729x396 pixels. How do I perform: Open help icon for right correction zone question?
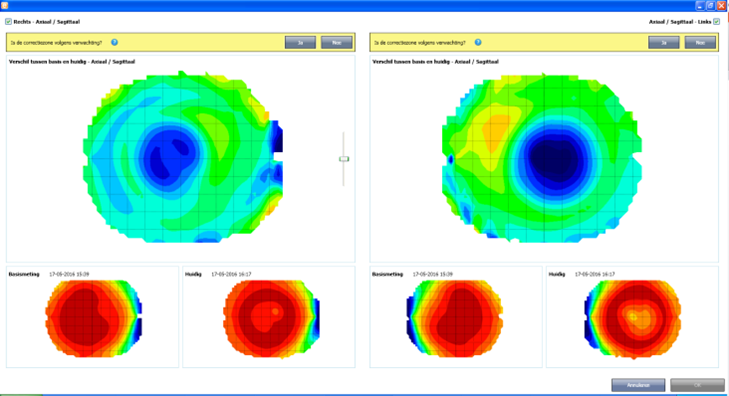click(x=478, y=42)
